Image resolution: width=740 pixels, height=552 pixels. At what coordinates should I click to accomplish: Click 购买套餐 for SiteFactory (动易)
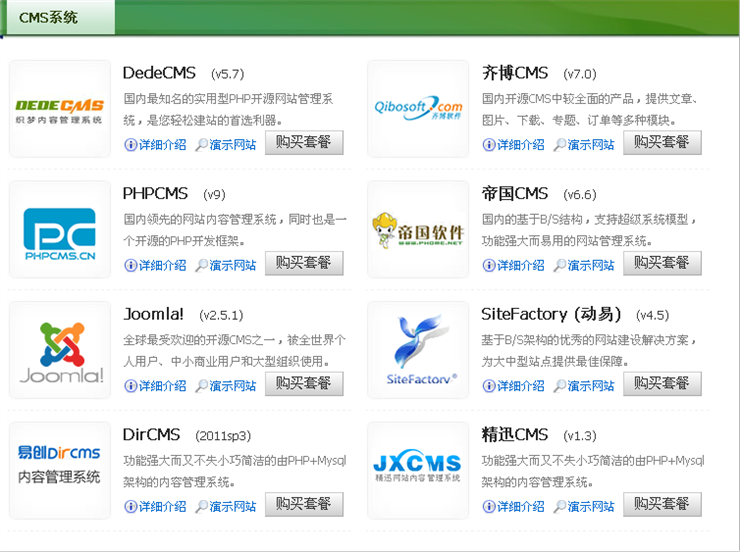point(662,384)
